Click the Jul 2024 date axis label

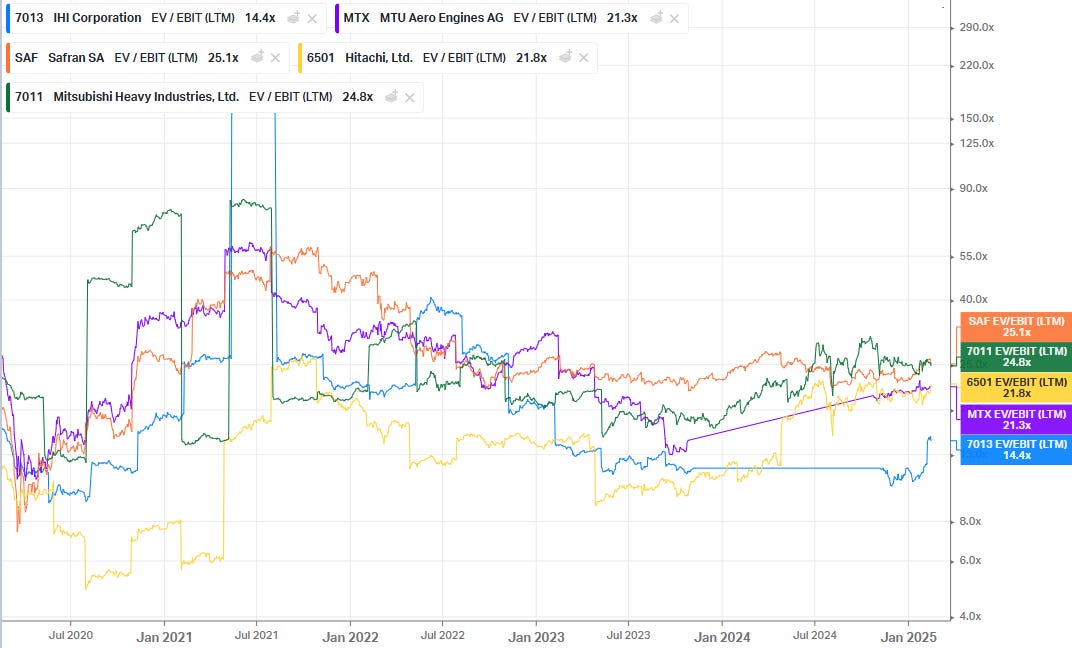click(x=814, y=635)
